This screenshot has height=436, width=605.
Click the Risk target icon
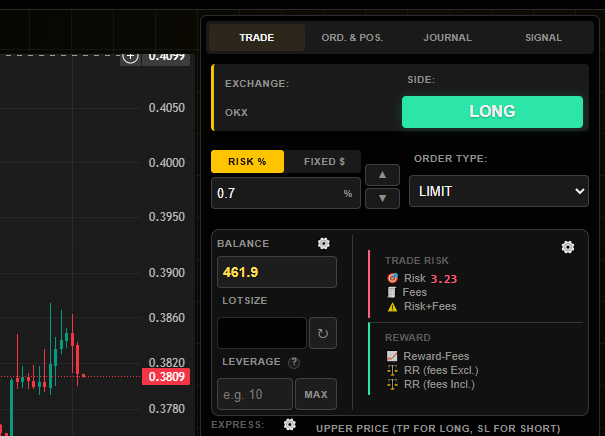pyautogui.click(x=392, y=278)
